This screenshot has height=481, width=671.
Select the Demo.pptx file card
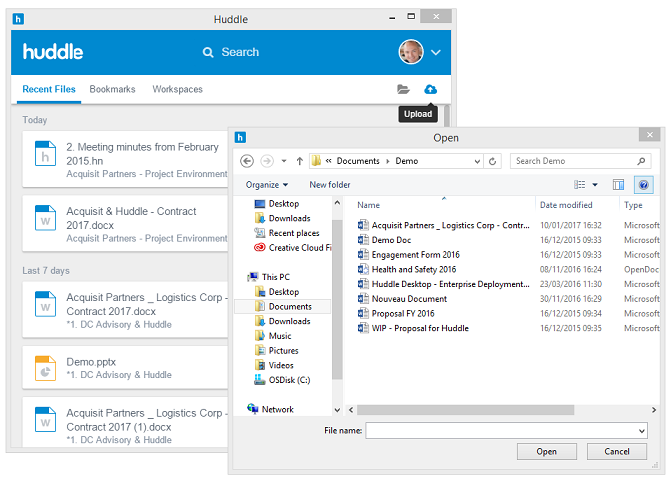click(125, 368)
